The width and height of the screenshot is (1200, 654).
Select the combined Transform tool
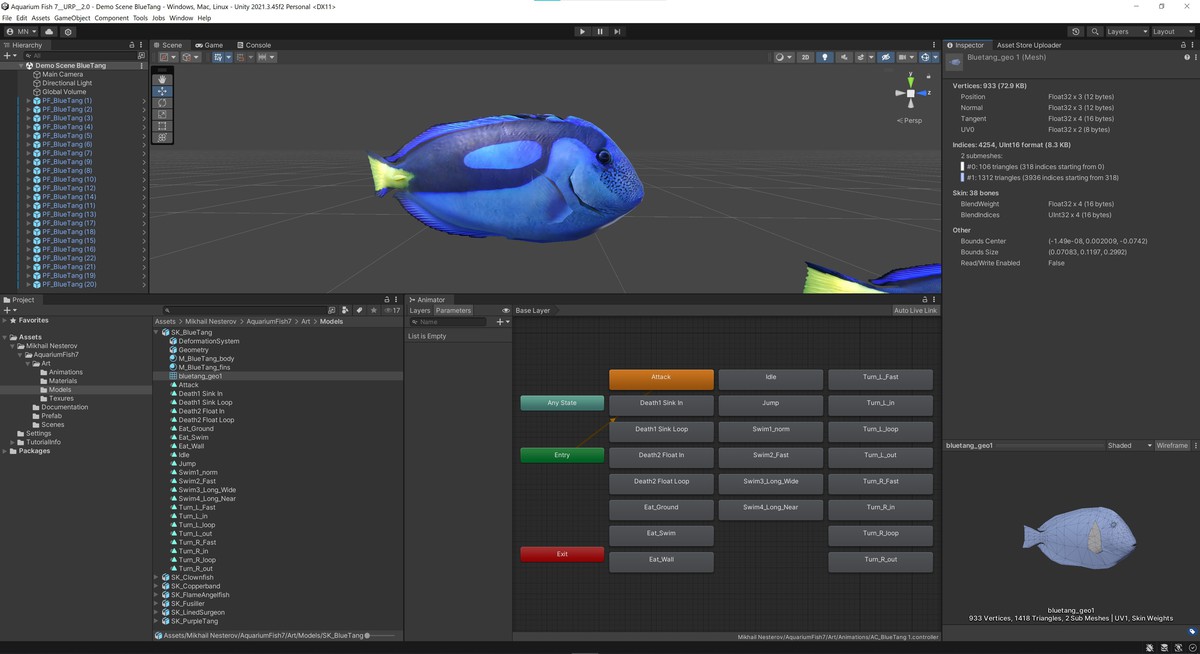(163, 137)
